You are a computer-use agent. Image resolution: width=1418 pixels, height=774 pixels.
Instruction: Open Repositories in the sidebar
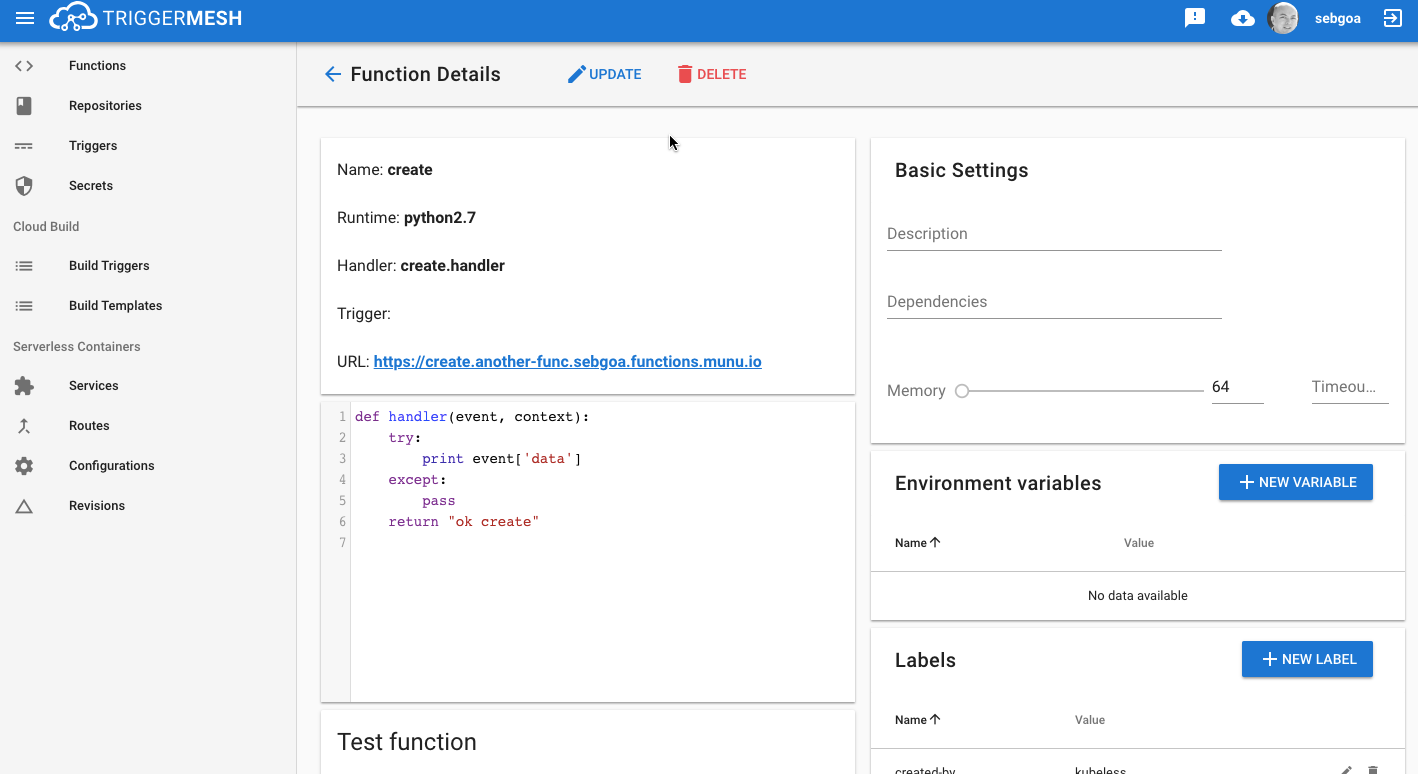click(x=105, y=106)
